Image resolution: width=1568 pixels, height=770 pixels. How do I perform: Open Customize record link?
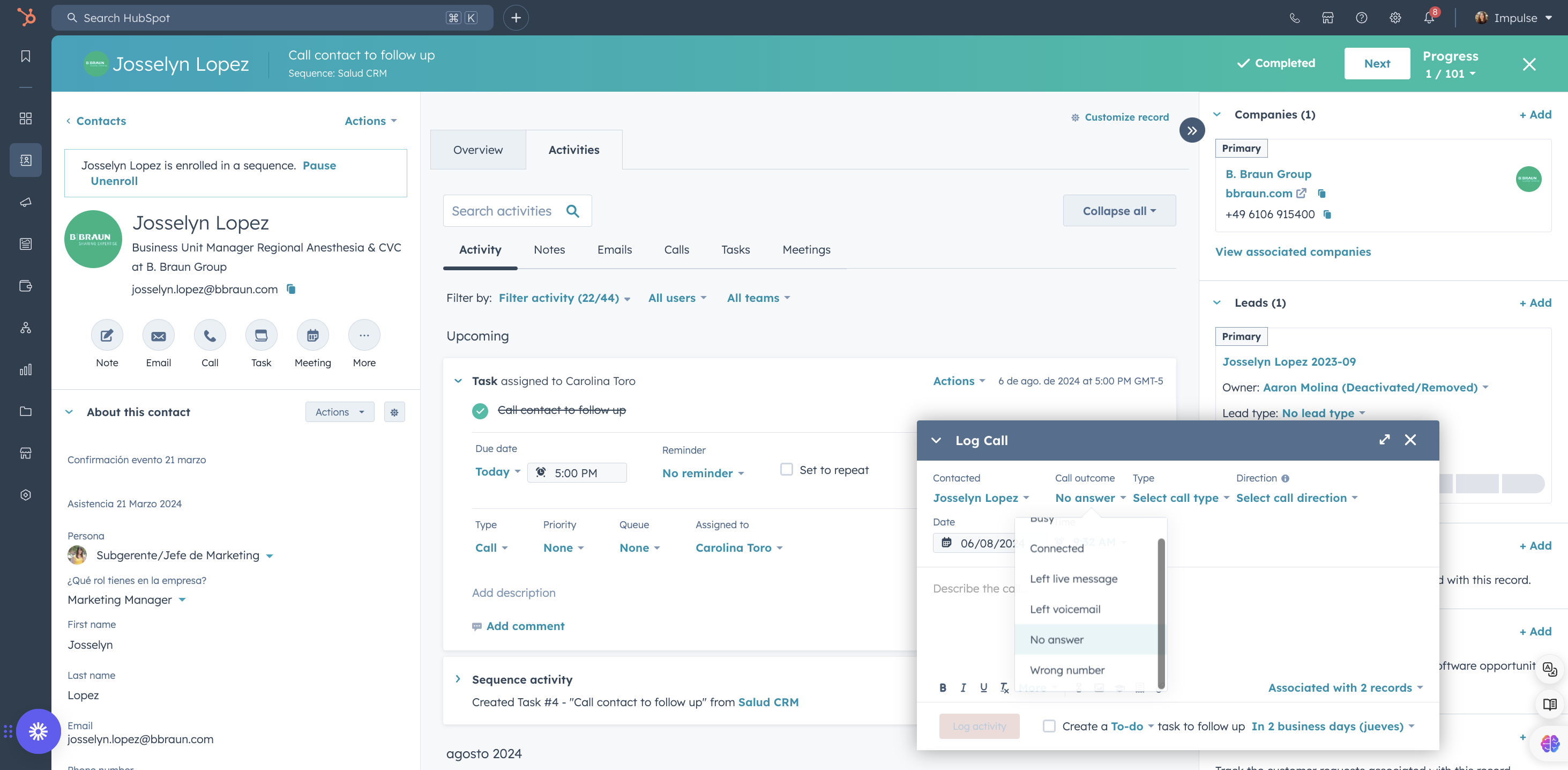(1119, 117)
